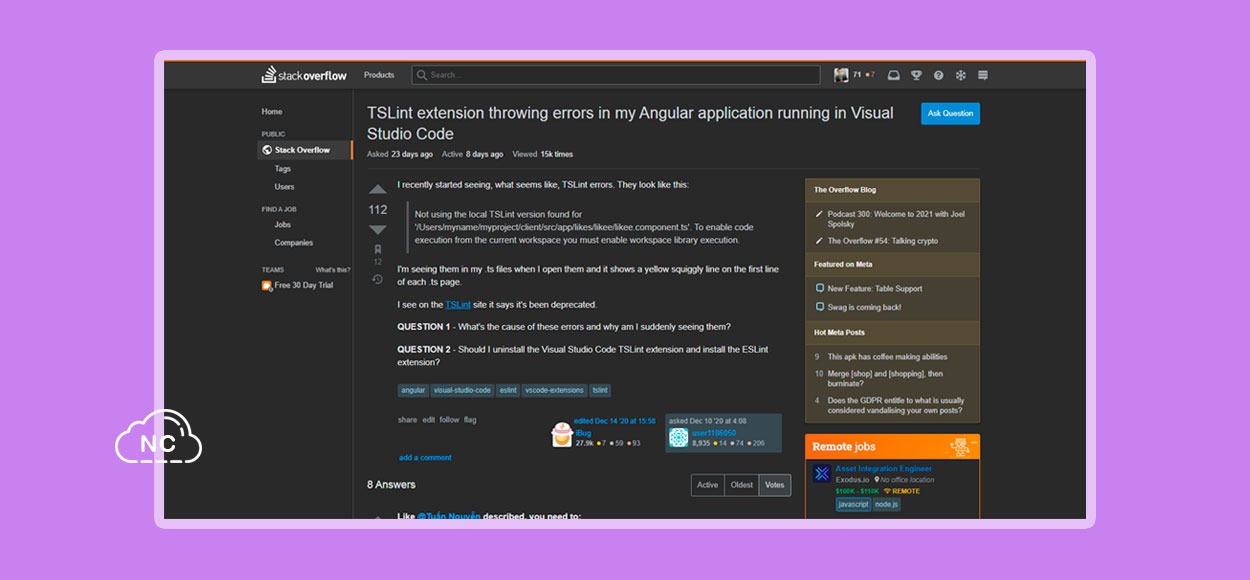Click the visual-studio-code tag

462,390
